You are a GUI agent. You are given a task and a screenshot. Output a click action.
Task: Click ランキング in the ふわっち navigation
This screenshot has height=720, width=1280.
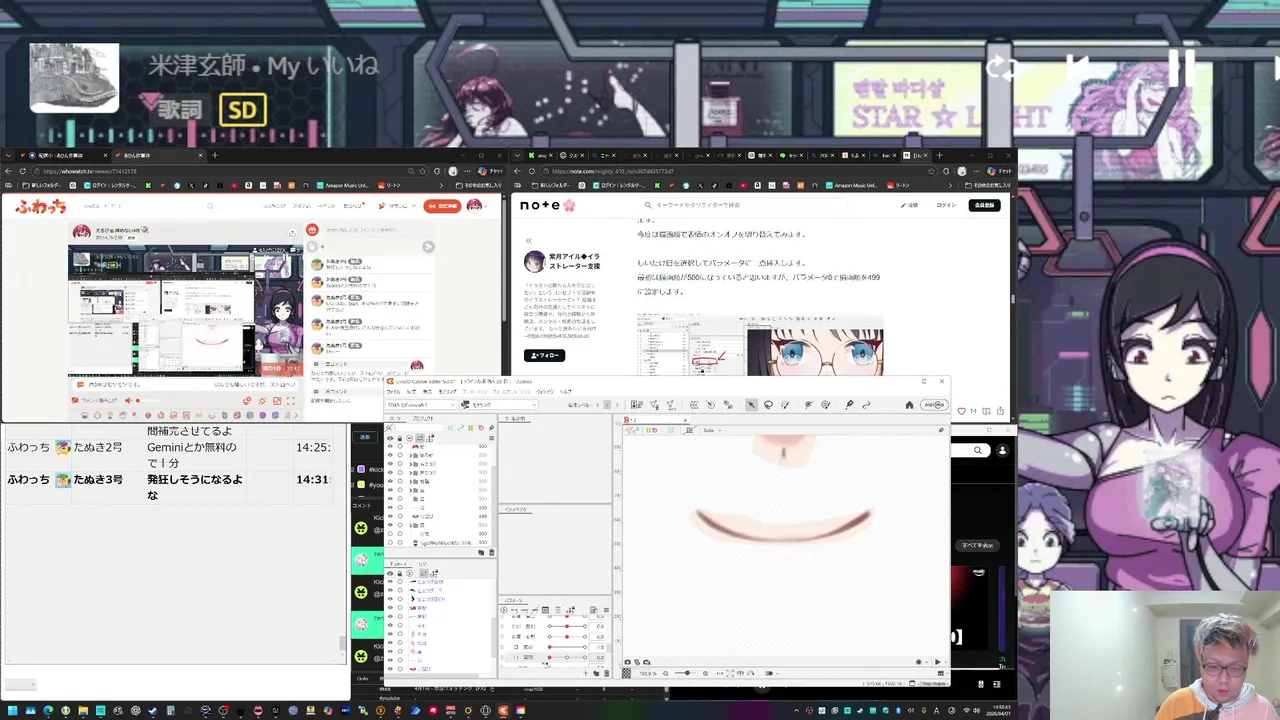click(274, 205)
